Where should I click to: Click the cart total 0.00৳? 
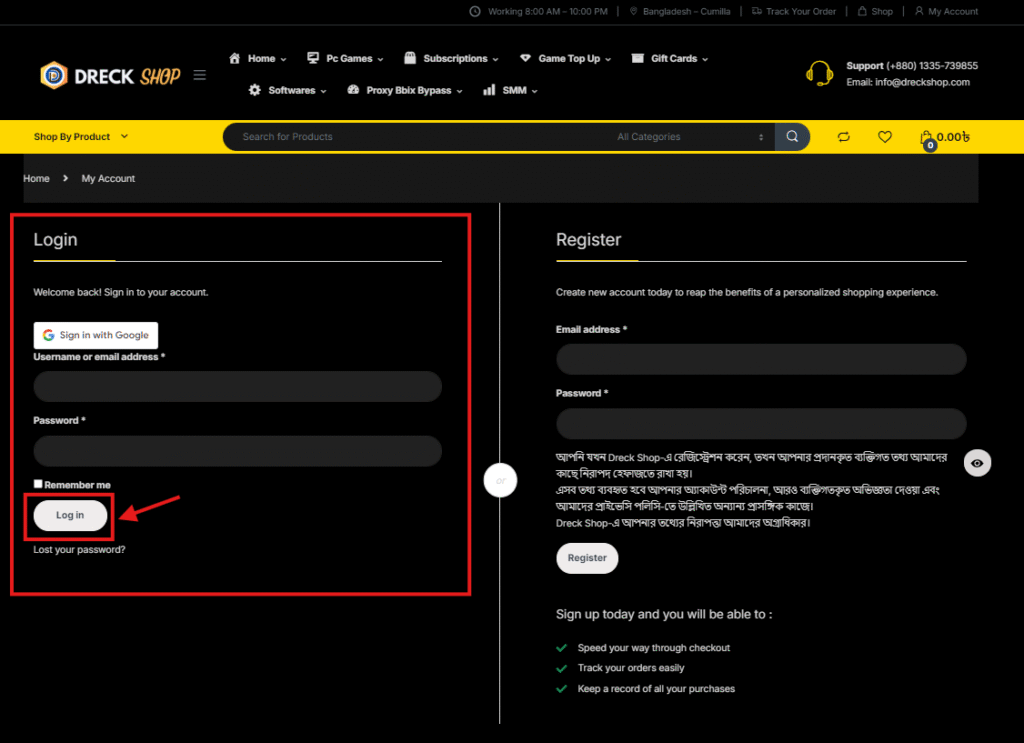(x=953, y=136)
